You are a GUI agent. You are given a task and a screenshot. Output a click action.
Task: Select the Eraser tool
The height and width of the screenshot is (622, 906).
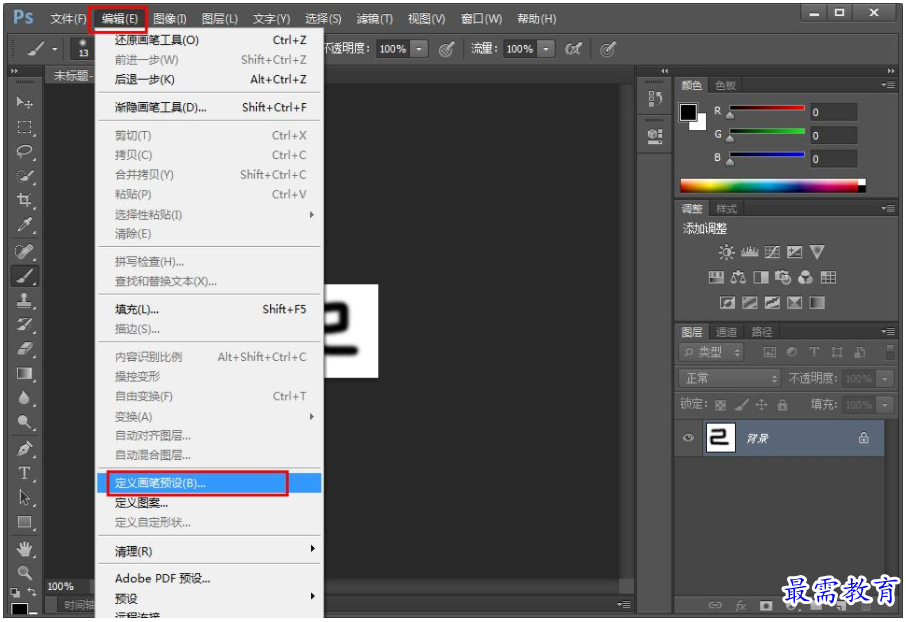point(24,349)
